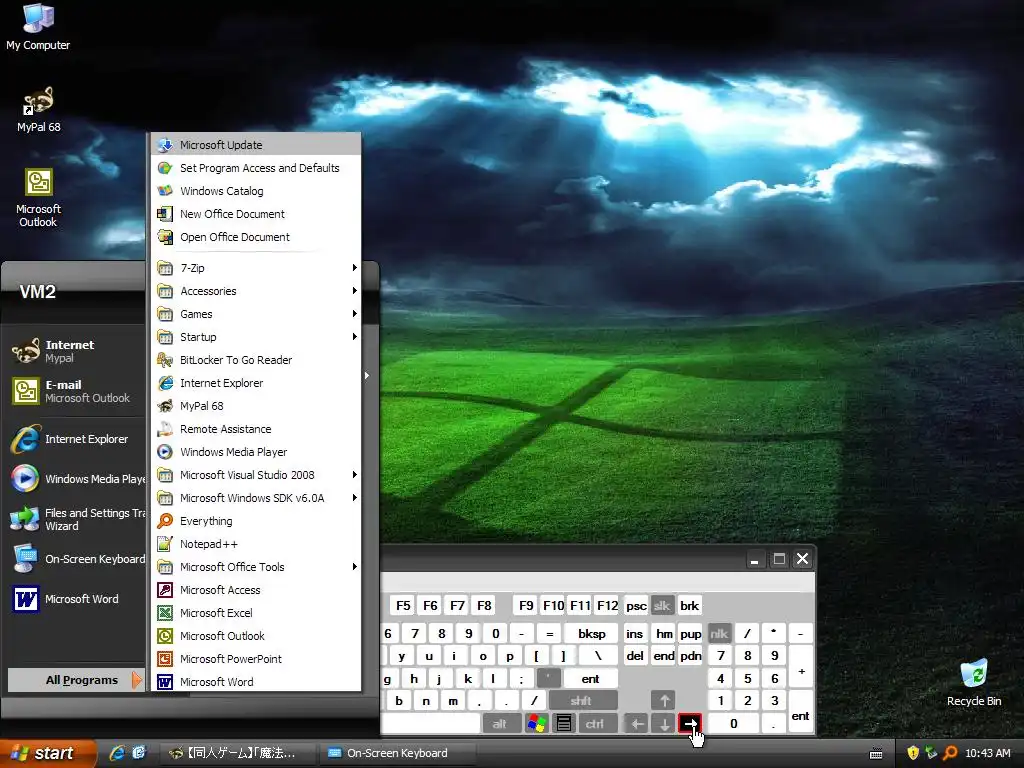Click the right arrow key
Image resolution: width=1024 pixels, height=768 pixels.
tap(690, 724)
